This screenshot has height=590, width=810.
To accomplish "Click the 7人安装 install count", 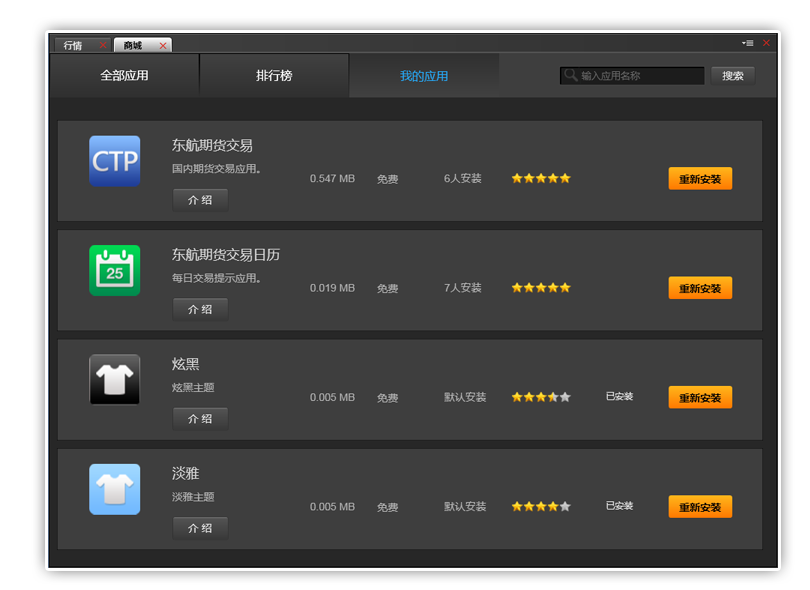I will (463, 288).
